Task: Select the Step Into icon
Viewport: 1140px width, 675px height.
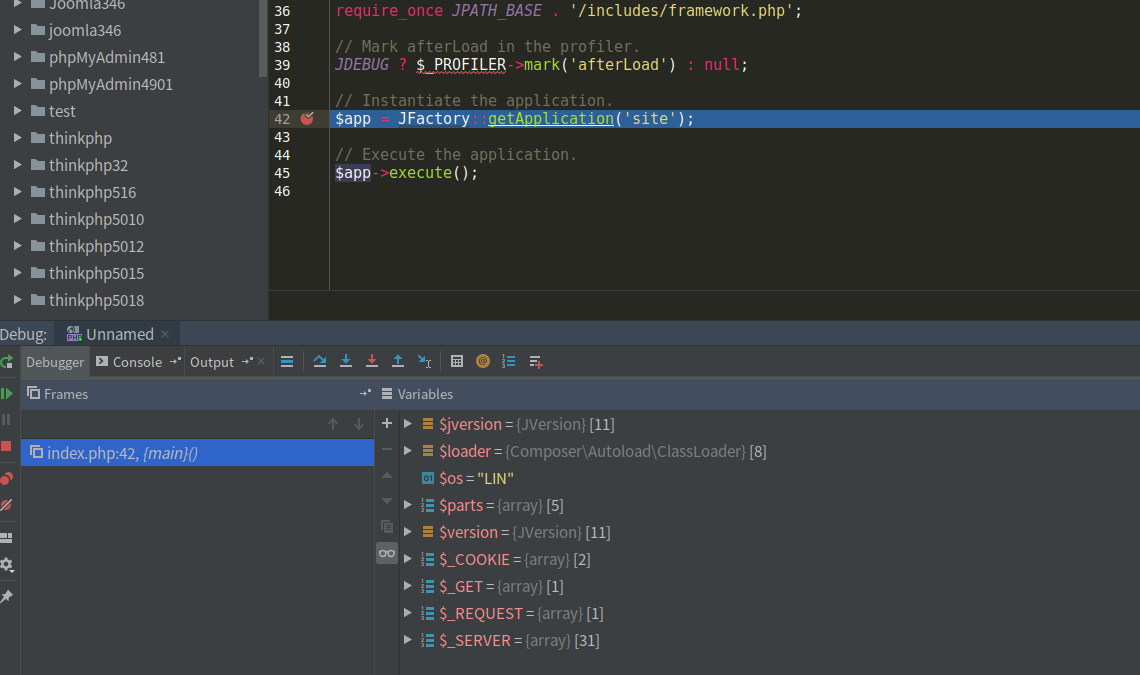Action: 345,361
